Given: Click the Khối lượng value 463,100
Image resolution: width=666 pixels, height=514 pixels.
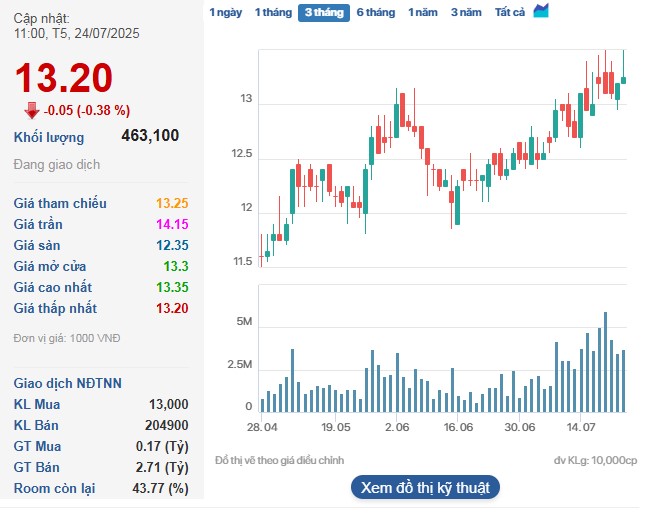Looking at the screenshot, I should pos(150,137).
